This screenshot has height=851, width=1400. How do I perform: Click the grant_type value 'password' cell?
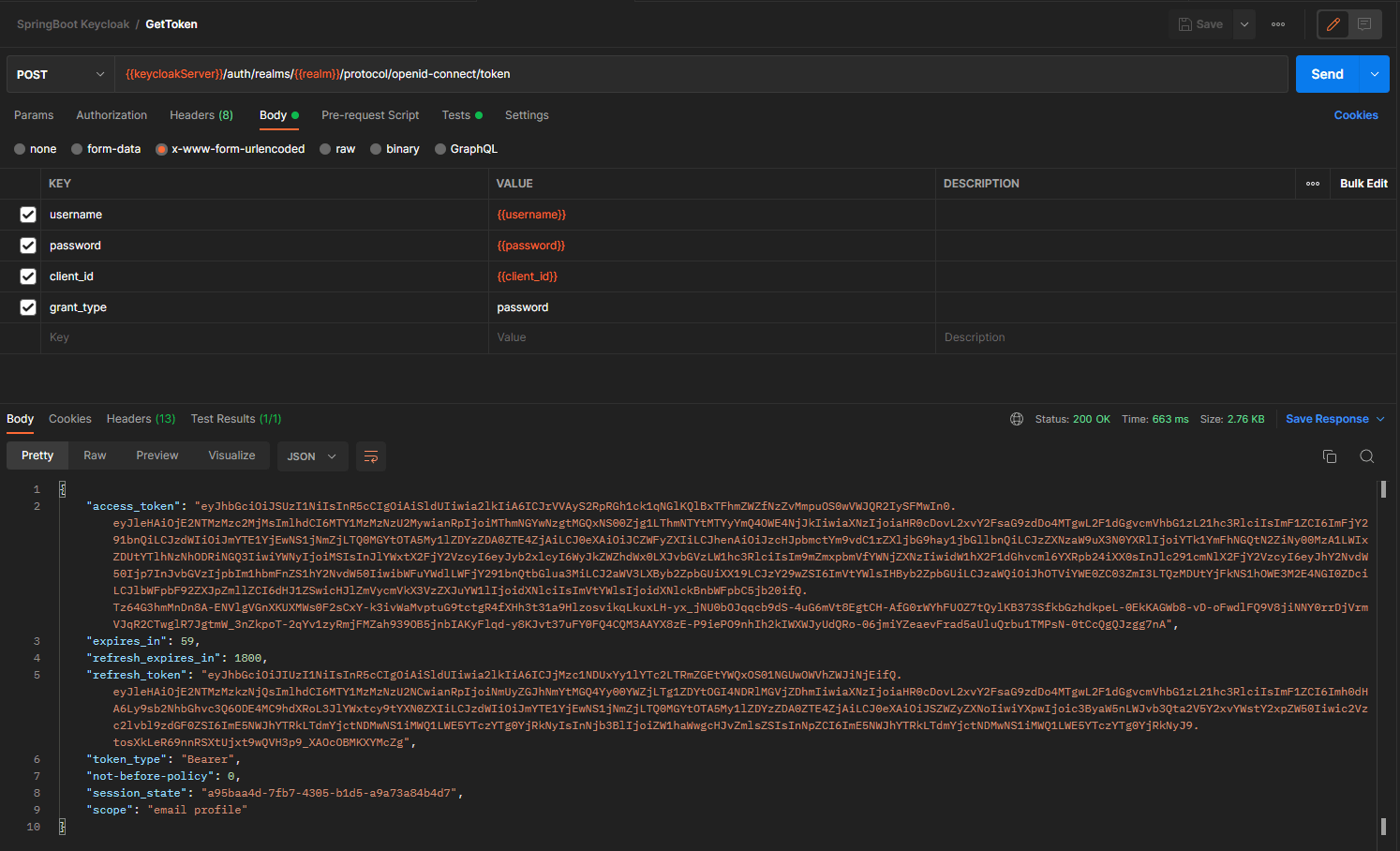click(x=712, y=307)
